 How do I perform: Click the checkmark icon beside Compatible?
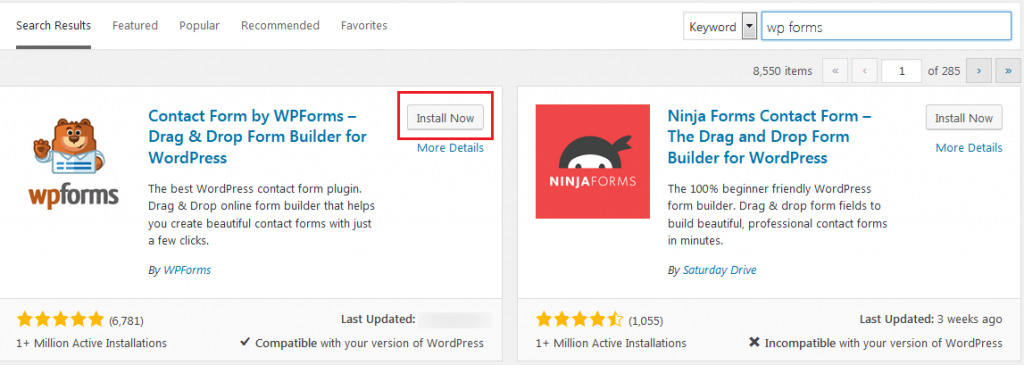tap(245, 342)
